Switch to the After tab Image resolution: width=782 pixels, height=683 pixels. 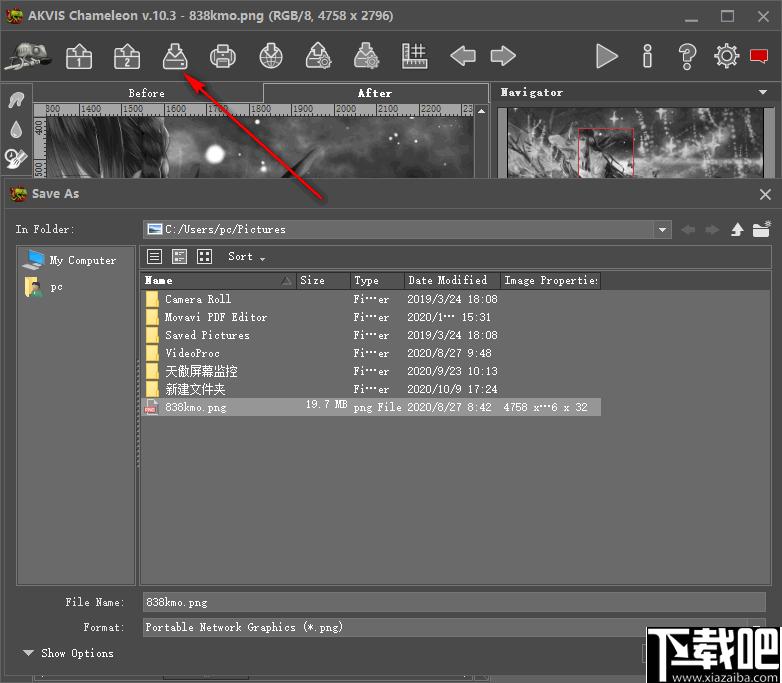tap(375, 93)
